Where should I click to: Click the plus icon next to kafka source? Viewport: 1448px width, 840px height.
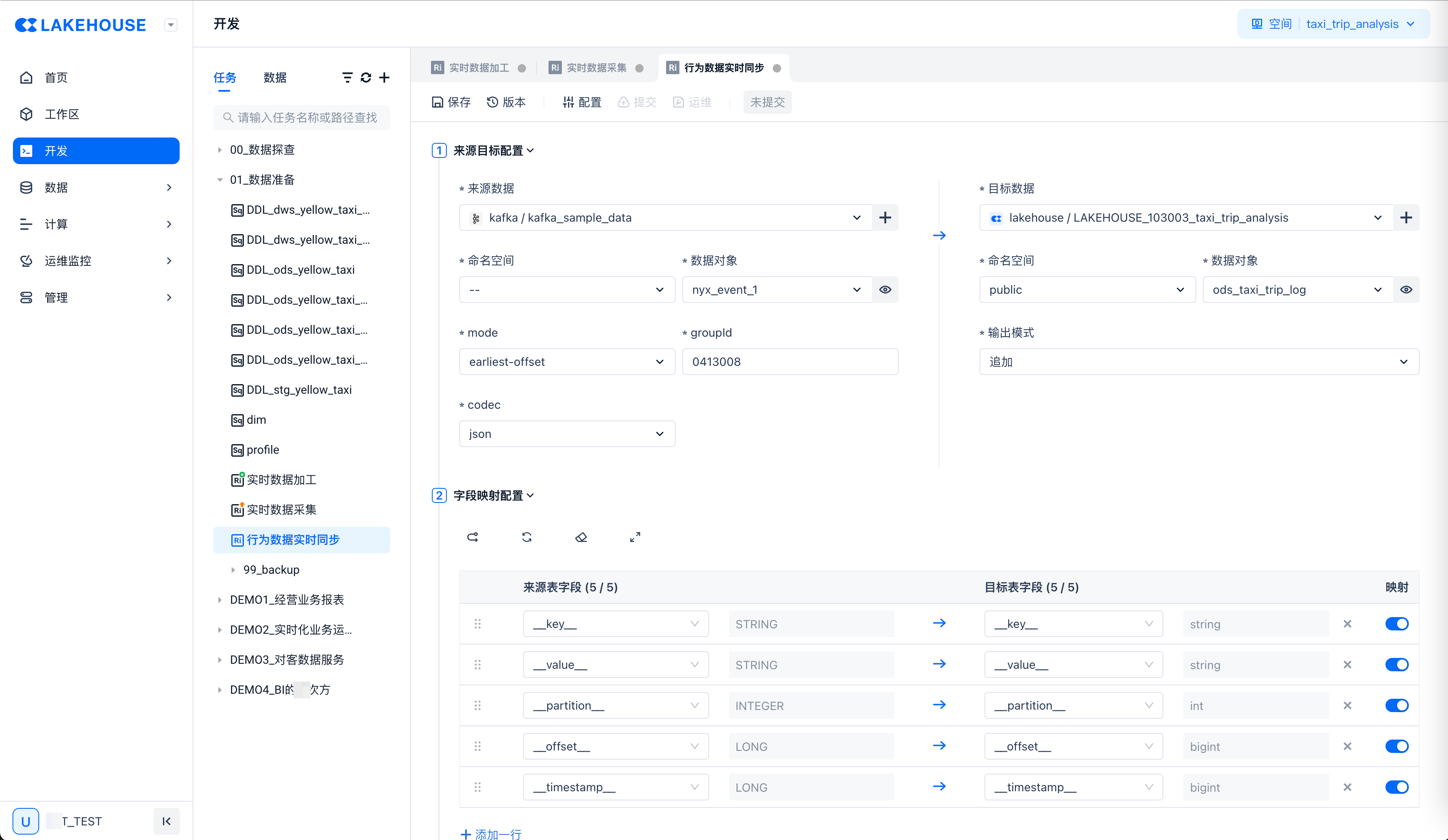(x=885, y=218)
